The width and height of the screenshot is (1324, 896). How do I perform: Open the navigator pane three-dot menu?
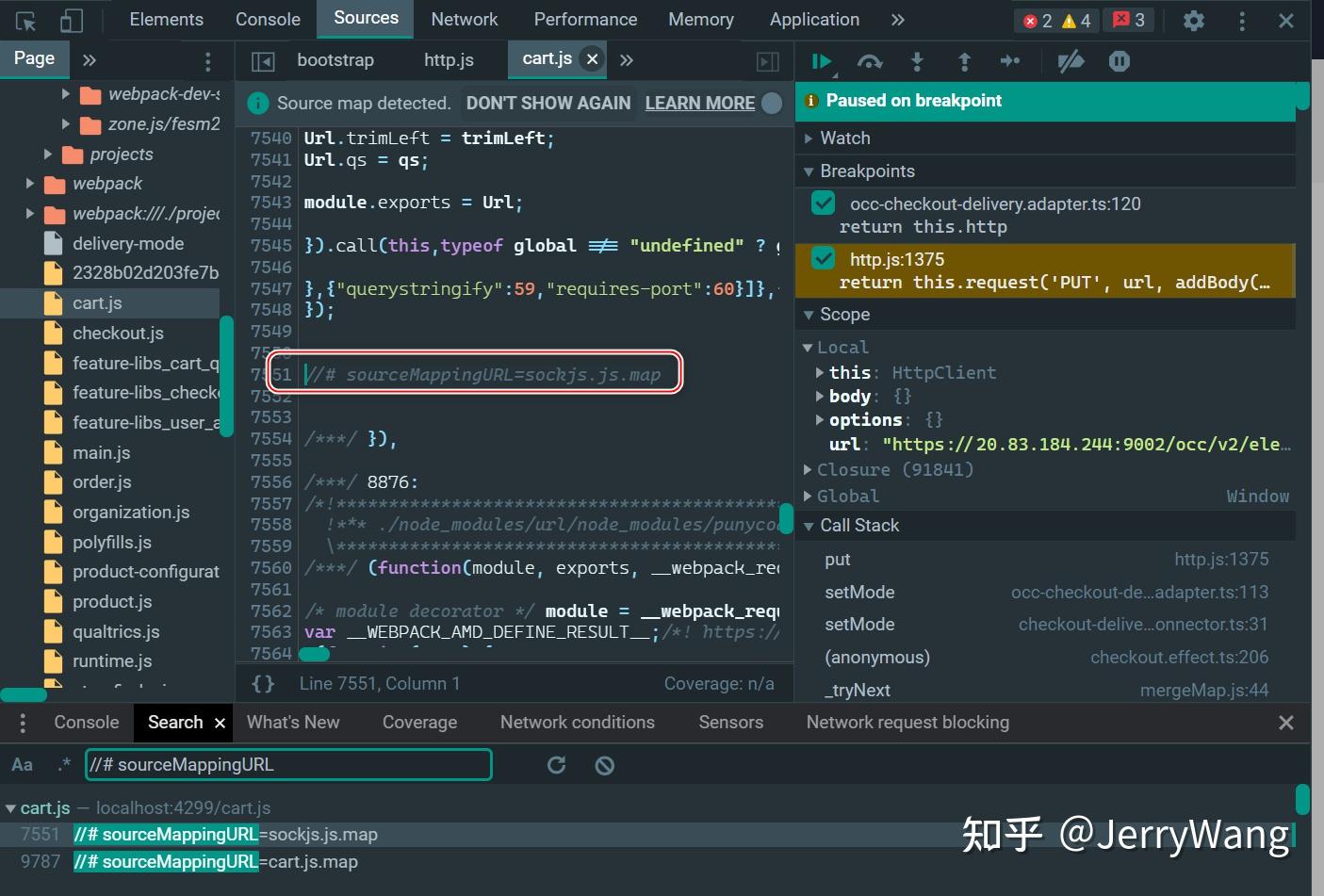click(x=207, y=62)
